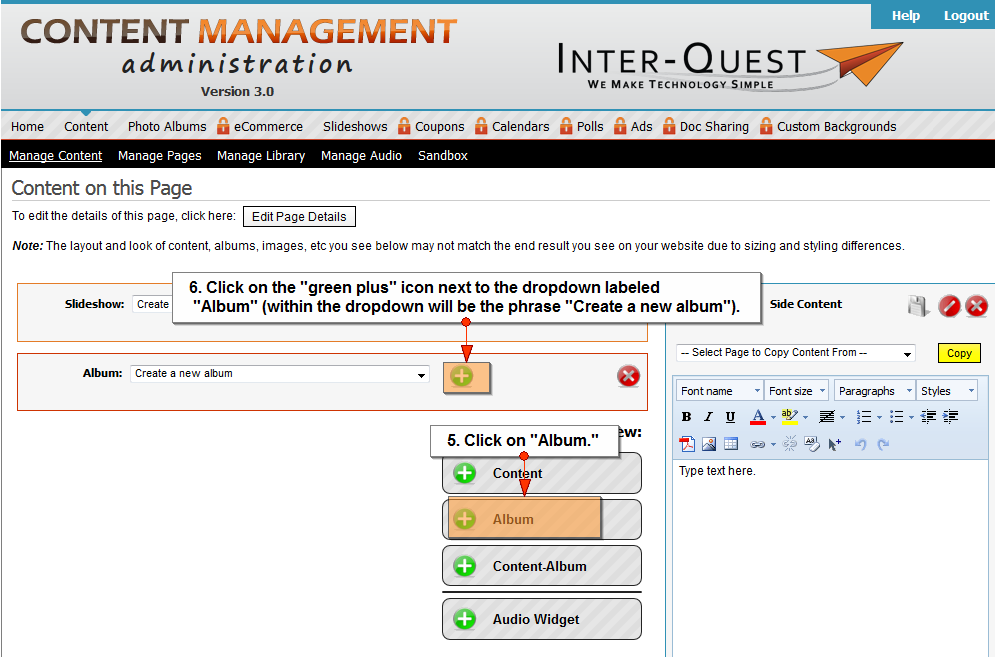
Task: Open Select Page to Copy Content From dropdown
Action: [x=795, y=353]
